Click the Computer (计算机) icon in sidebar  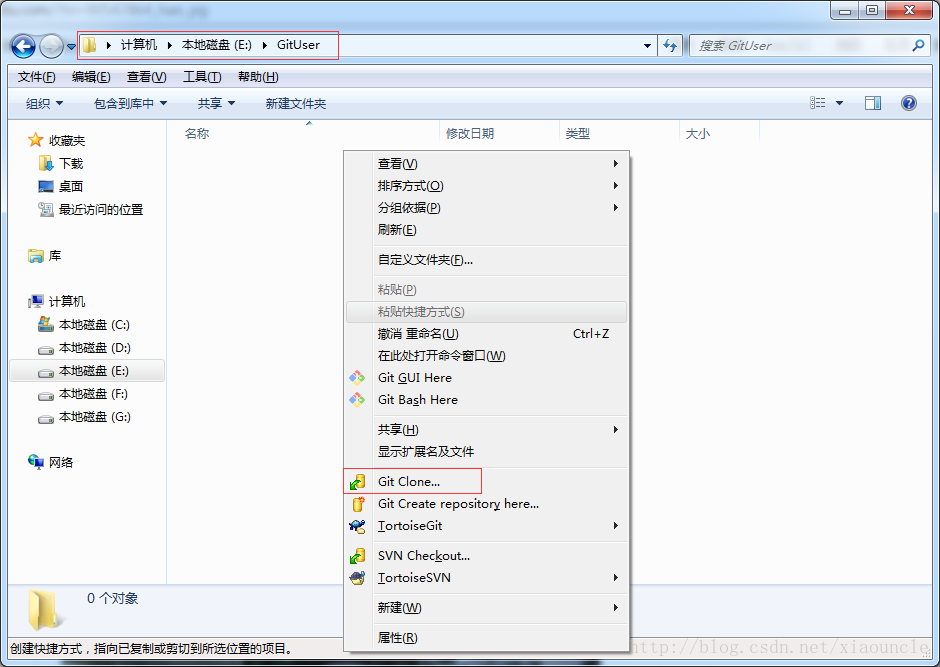[x=36, y=301]
